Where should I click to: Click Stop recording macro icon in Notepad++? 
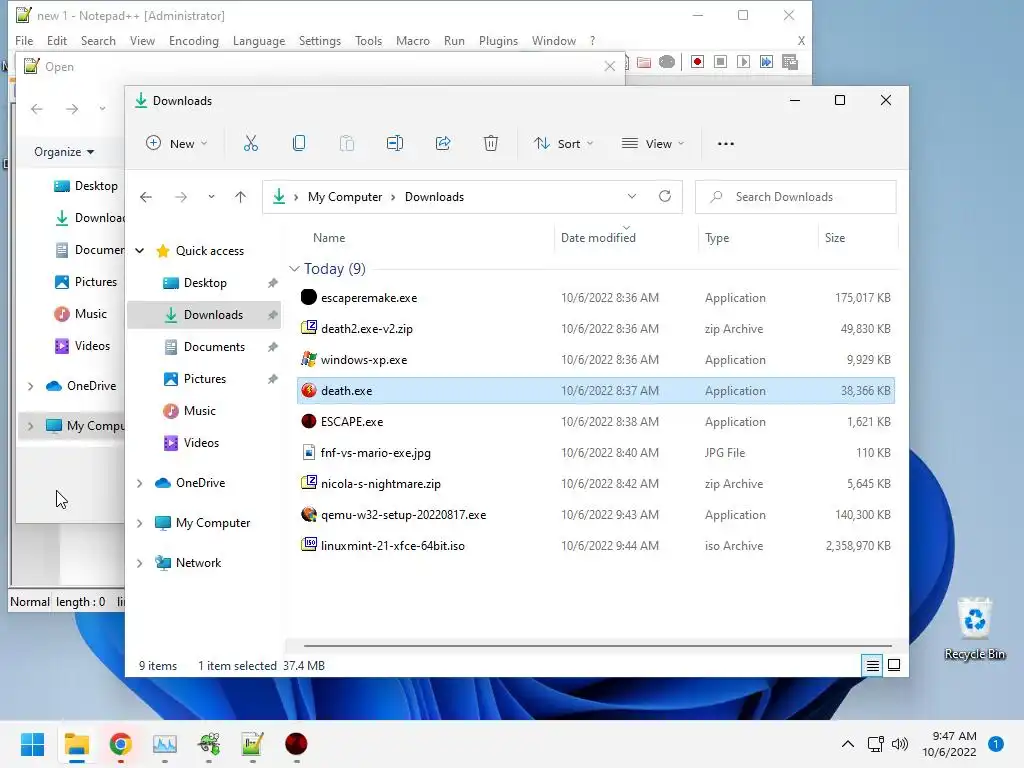(720, 61)
